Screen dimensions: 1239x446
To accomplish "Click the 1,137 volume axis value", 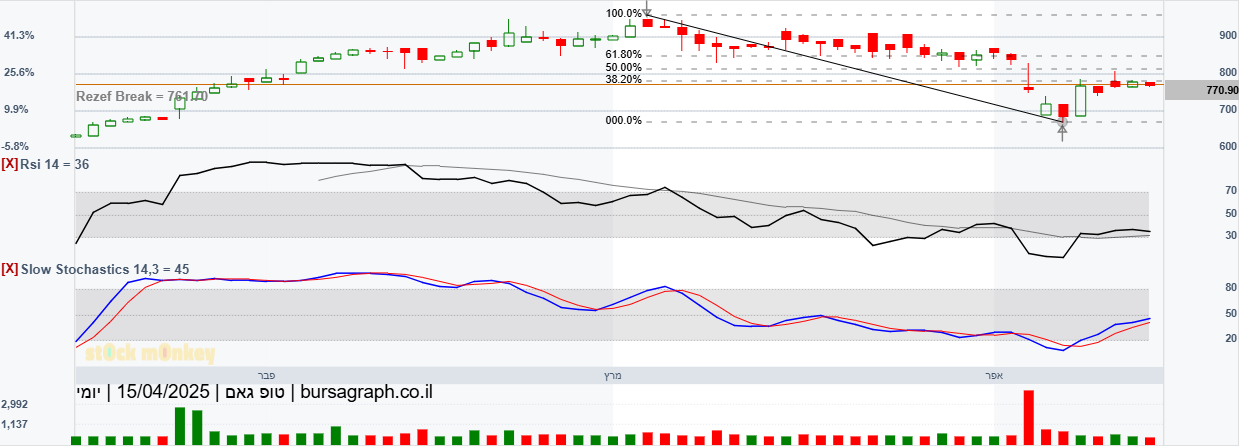I will pyautogui.click(x=15, y=423).
